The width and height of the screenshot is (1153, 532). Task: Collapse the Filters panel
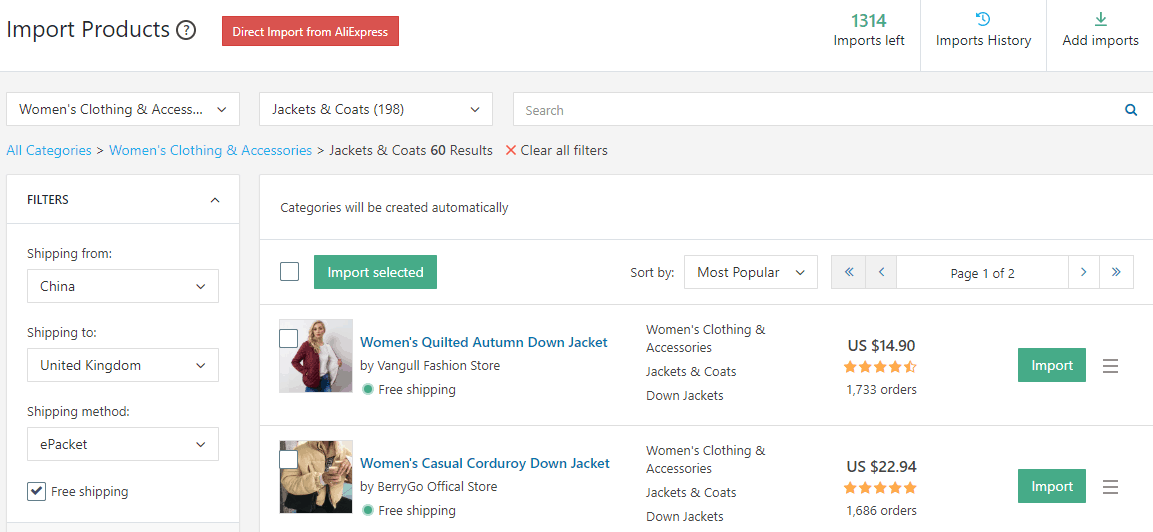click(215, 200)
